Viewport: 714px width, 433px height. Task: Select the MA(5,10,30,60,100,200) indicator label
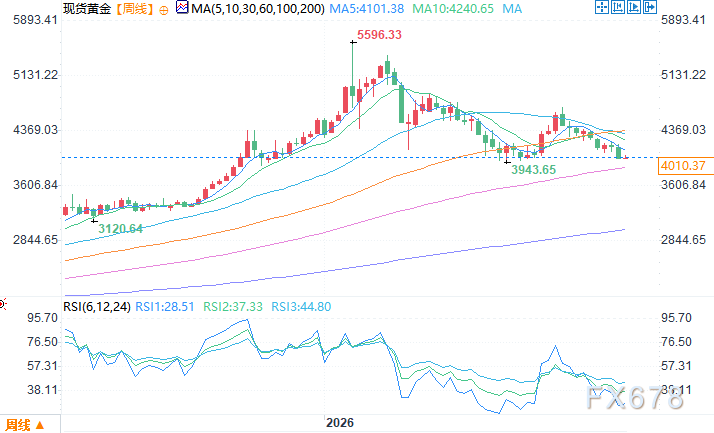coord(258,9)
